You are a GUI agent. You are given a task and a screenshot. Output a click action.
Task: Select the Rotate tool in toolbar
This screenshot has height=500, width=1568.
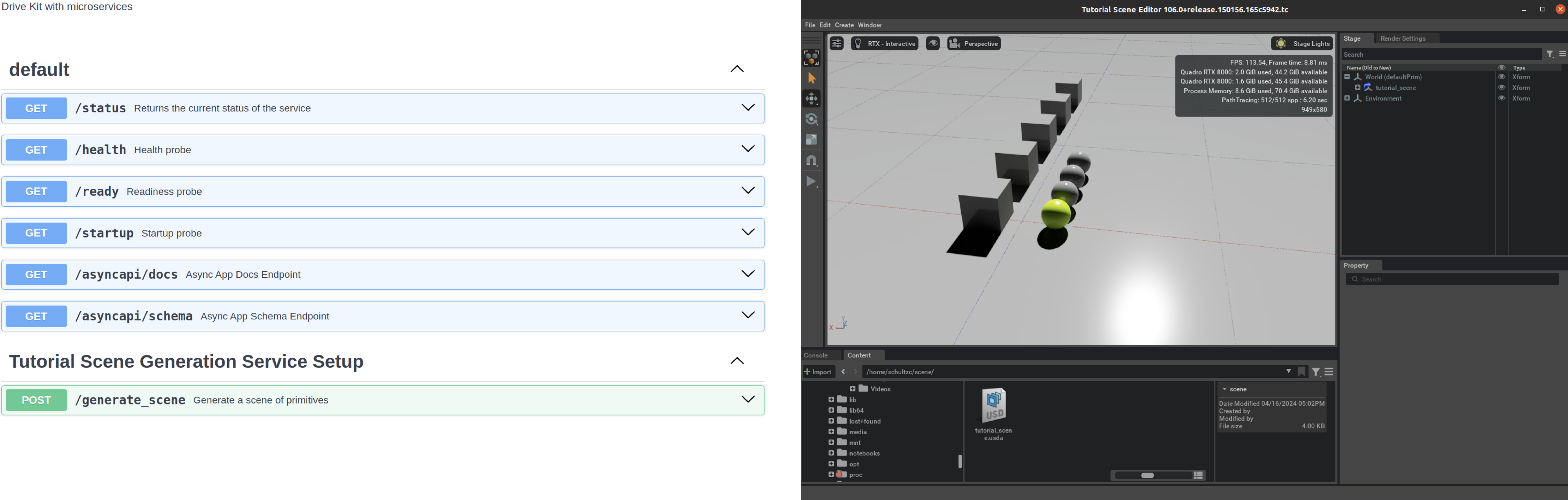tap(811, 119)
